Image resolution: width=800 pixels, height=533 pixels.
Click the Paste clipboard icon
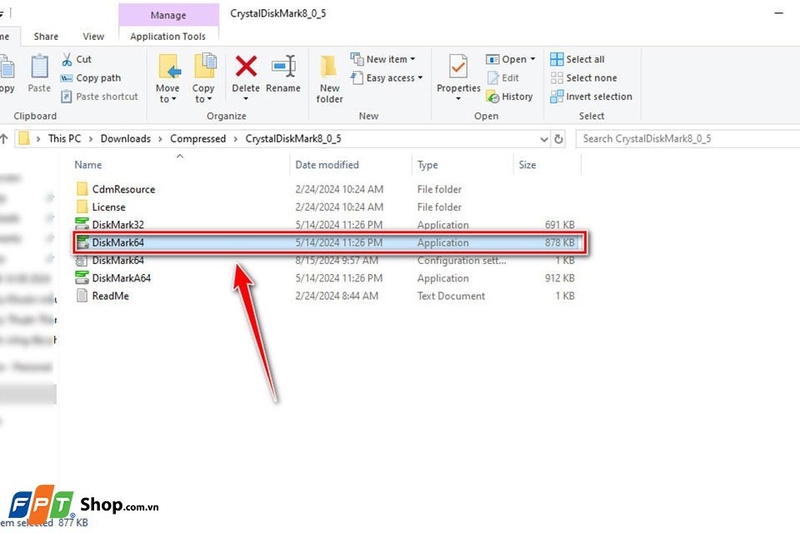point(39,67)
